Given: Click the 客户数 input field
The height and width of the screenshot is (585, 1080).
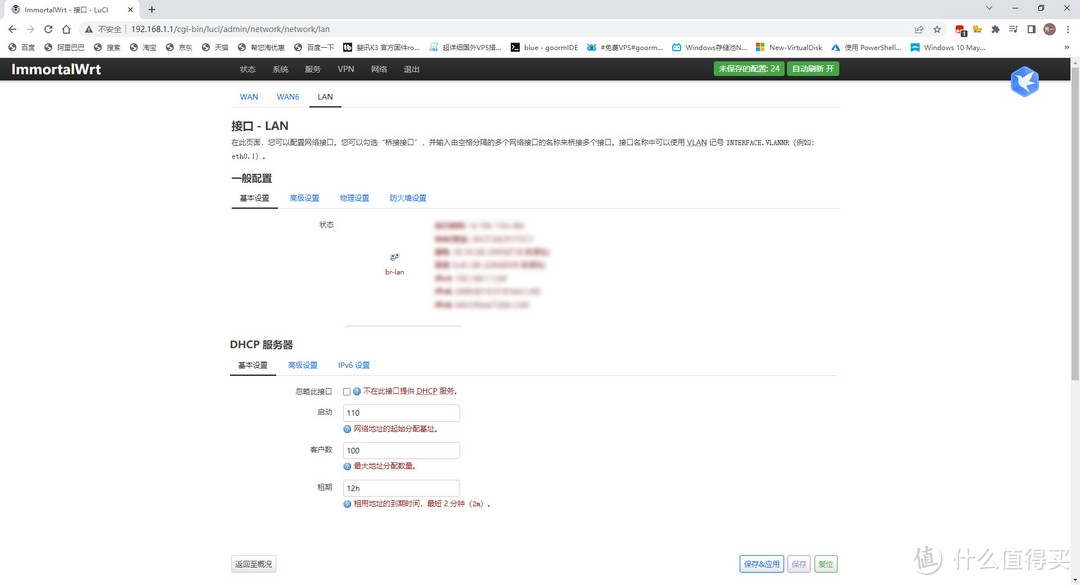Looking at the screenshot, I should [x=401, y=451].
